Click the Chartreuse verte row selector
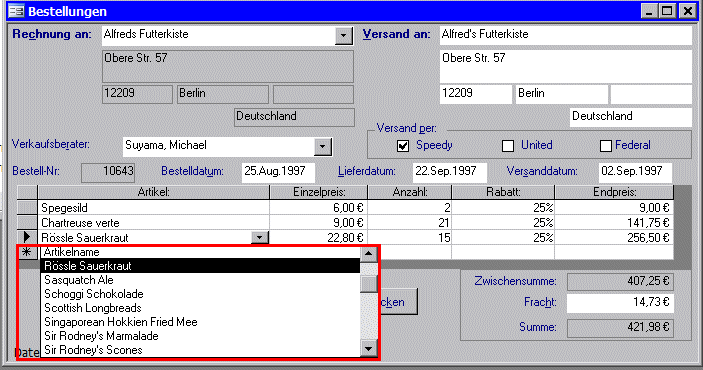The width and height of the screenshot is (703, 370). click(x=27, y=222)
